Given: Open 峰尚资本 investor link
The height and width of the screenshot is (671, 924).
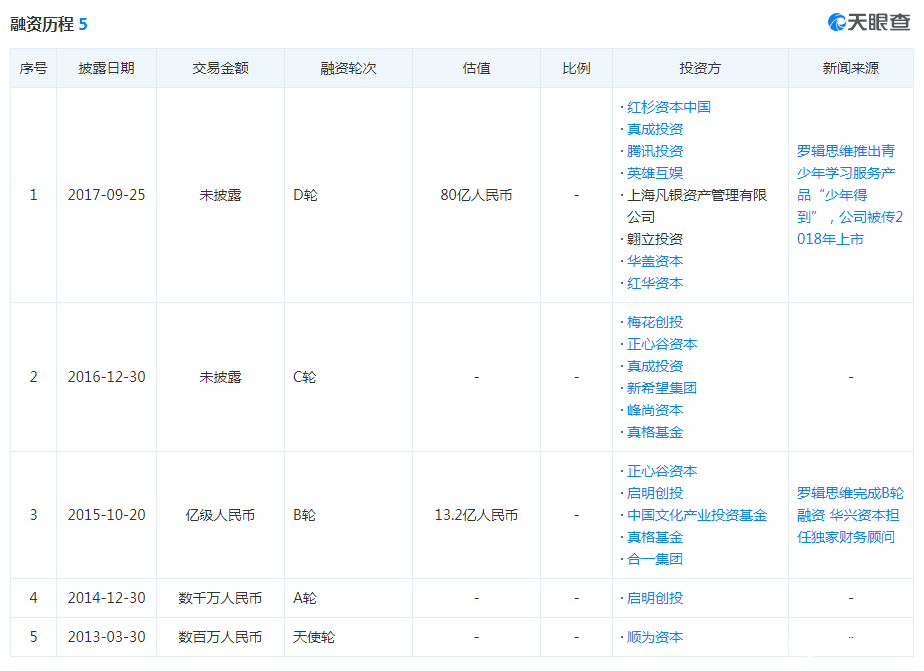Looking at the screenshot, I should pos(654,410).
